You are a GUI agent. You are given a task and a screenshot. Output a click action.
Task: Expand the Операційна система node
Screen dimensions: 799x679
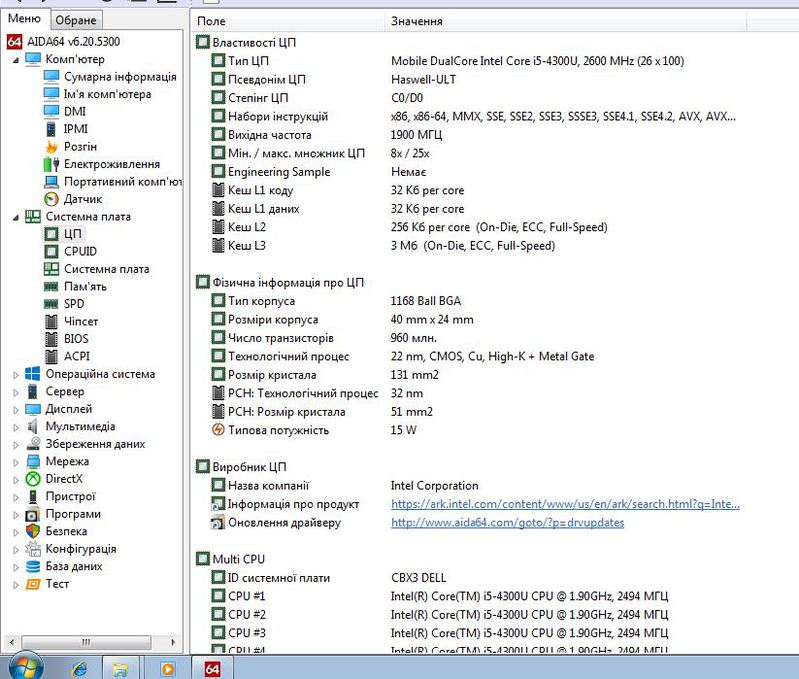(15, 374)
